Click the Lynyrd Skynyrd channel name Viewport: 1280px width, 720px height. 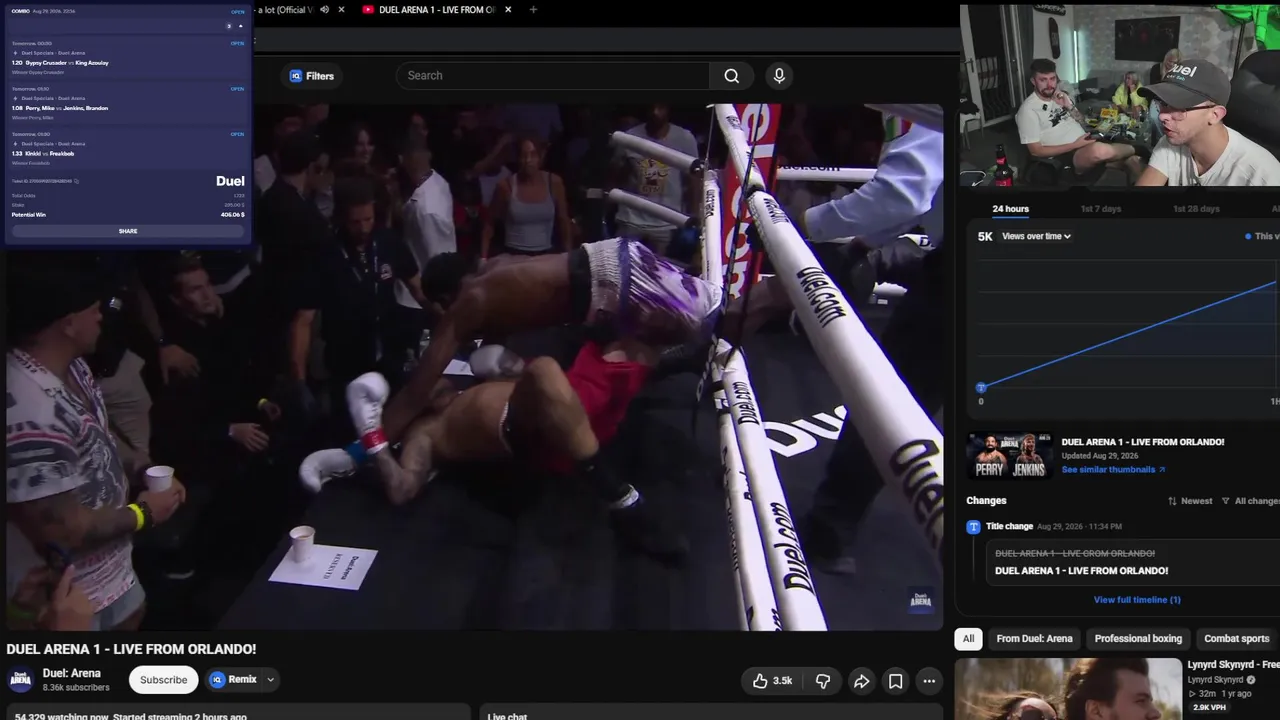pos(1215,680)
